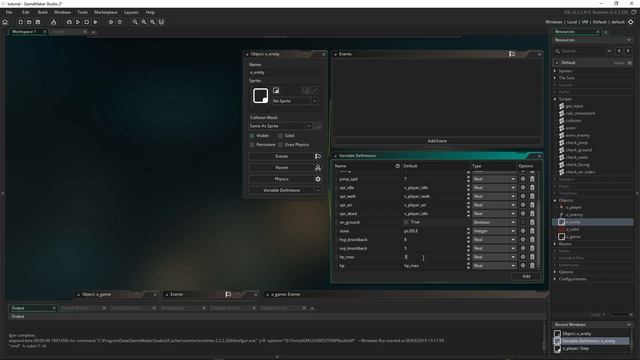Open options for spr_idle variable
Image resolution: width=640 pixels, height=360 pixels.
523,187
